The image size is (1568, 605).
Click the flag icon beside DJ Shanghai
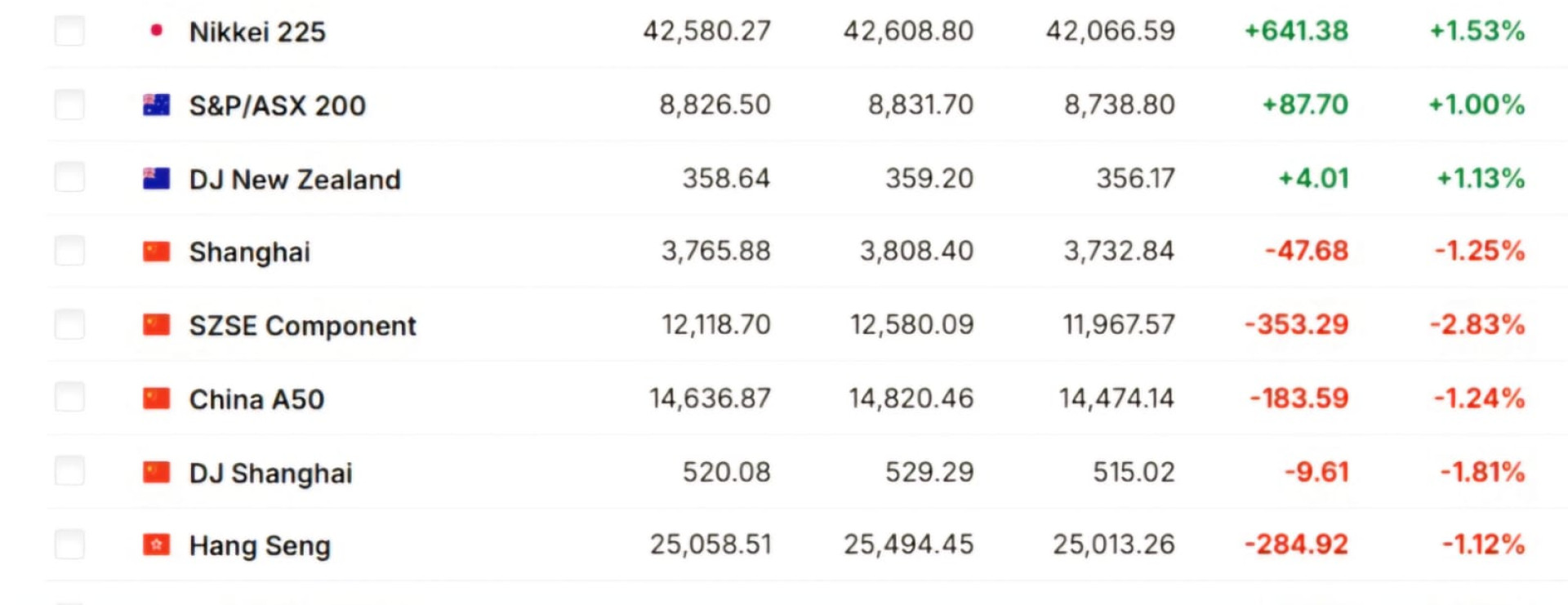click(x=156, y=472)
